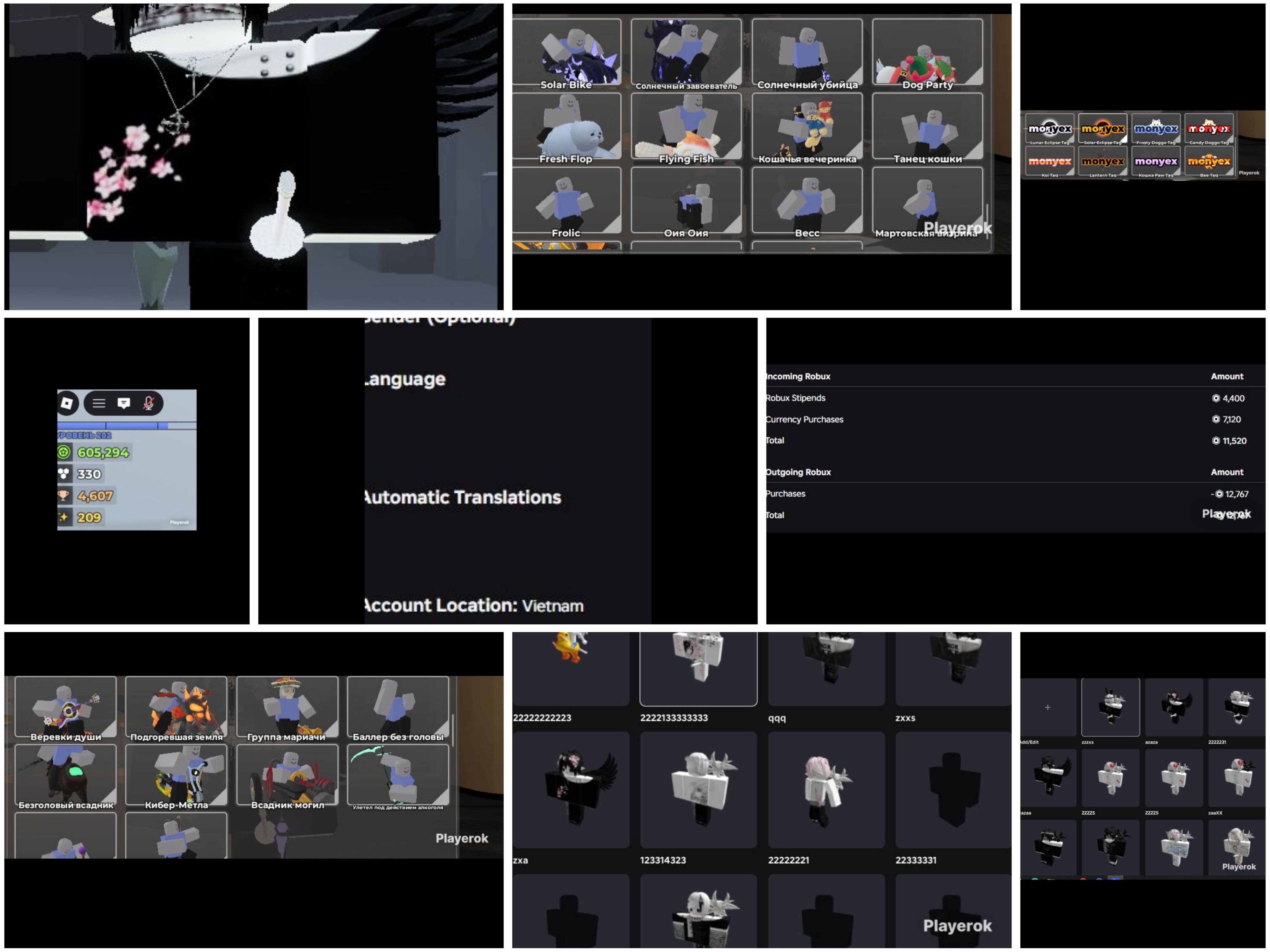Select the Bee Tag
Viewport: 1270px width, 952px height.
(1209, 162)
